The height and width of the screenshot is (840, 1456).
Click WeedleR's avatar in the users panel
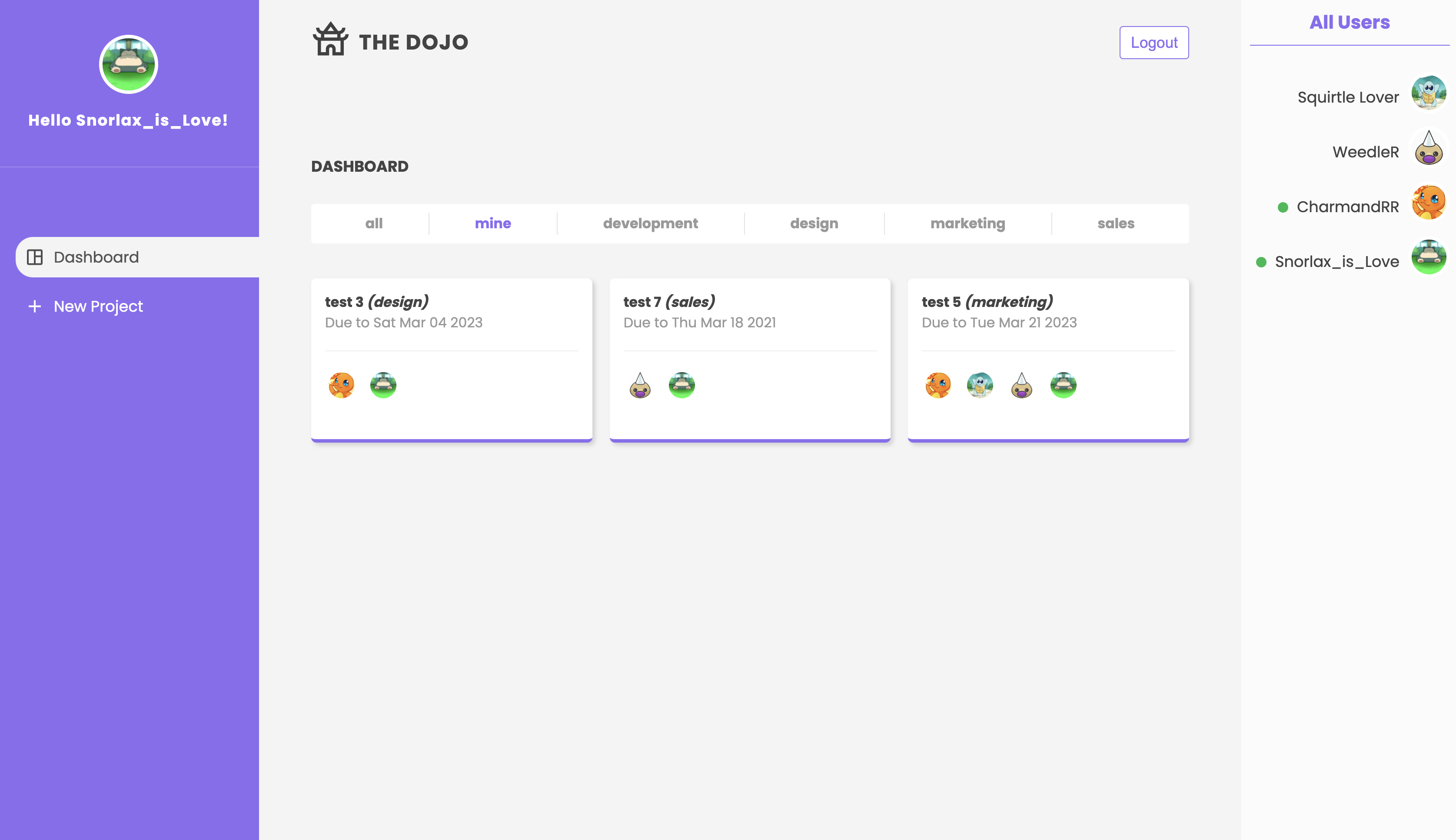(x=1428, y=147)
